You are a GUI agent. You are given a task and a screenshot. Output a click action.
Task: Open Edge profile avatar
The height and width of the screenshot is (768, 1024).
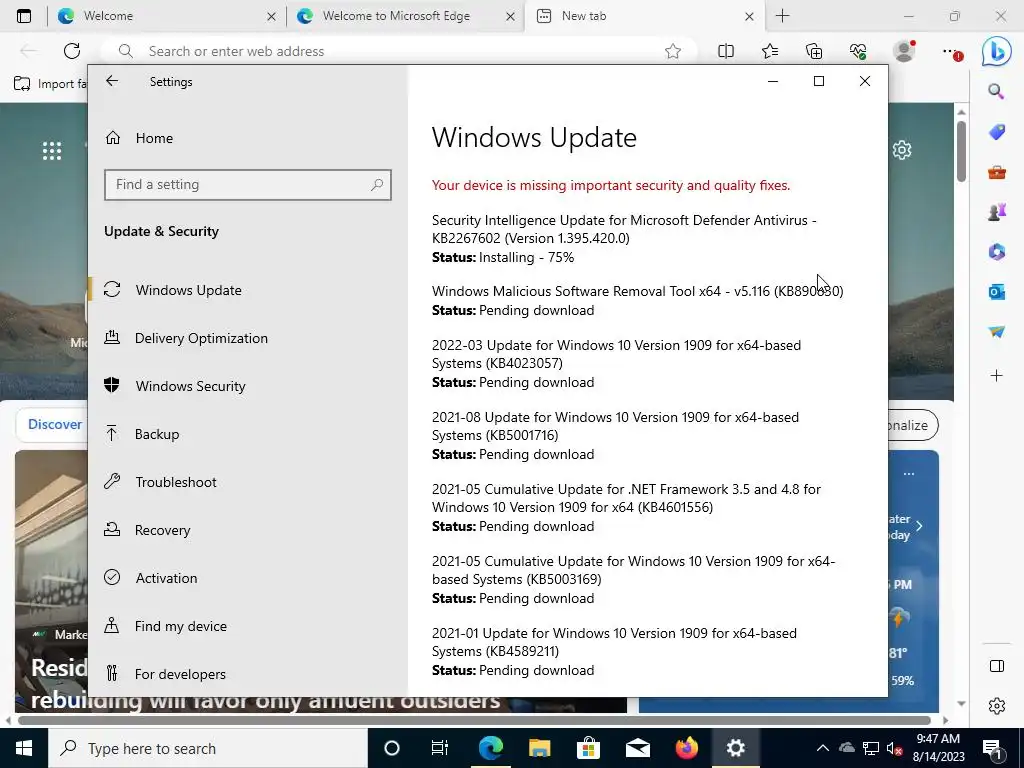(904, 51)
